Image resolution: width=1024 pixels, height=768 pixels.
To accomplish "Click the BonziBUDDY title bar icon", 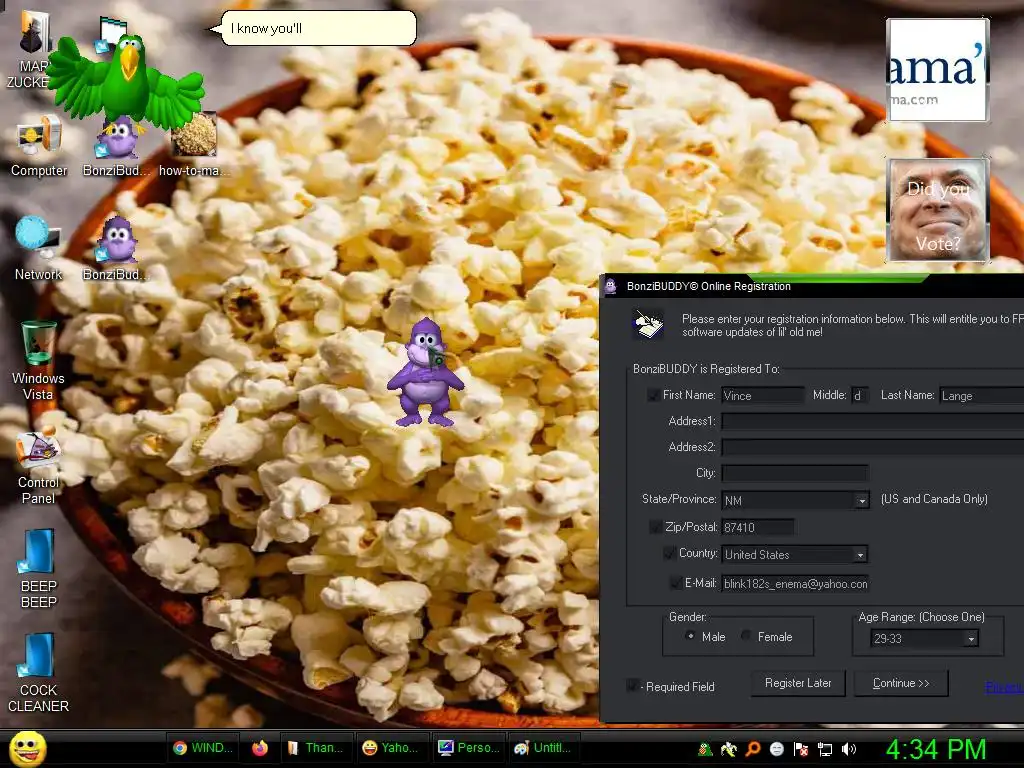I will click(611, 287).
